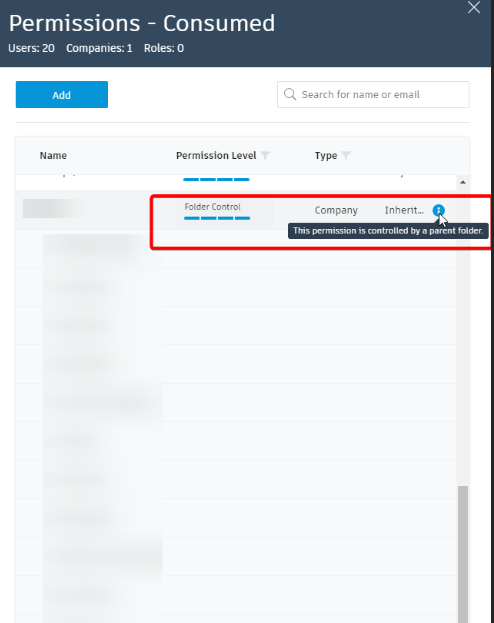Click the Roles: 0 count
494x623 pixels.
point(164,48)
